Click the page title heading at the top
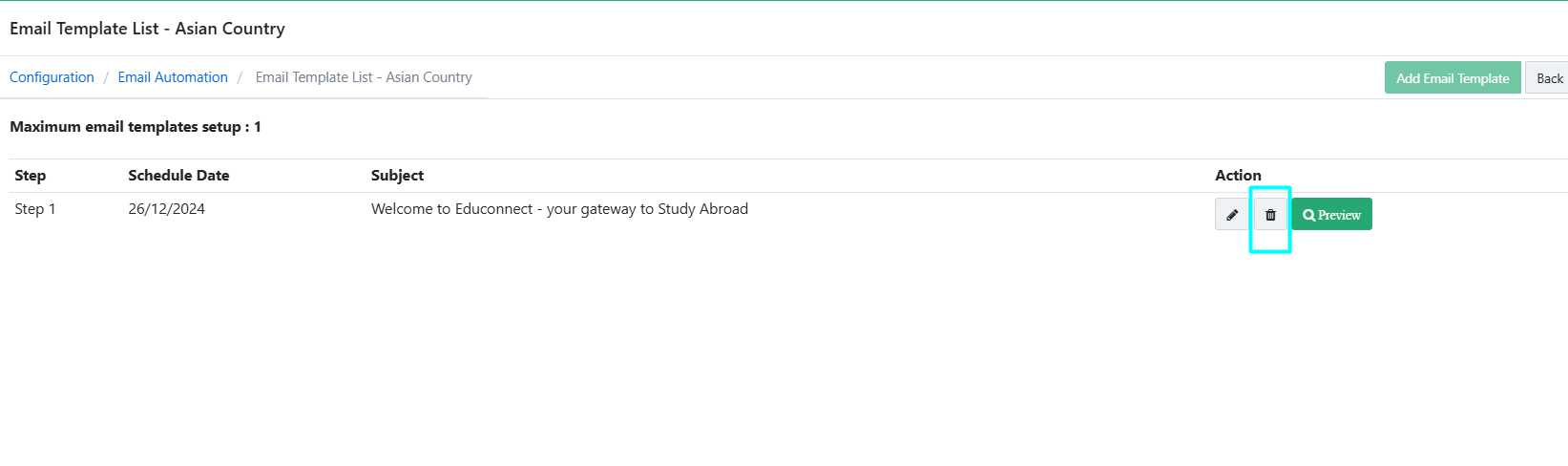The width and height of the screenshot is (1568, 466). [x=147, y=29]
